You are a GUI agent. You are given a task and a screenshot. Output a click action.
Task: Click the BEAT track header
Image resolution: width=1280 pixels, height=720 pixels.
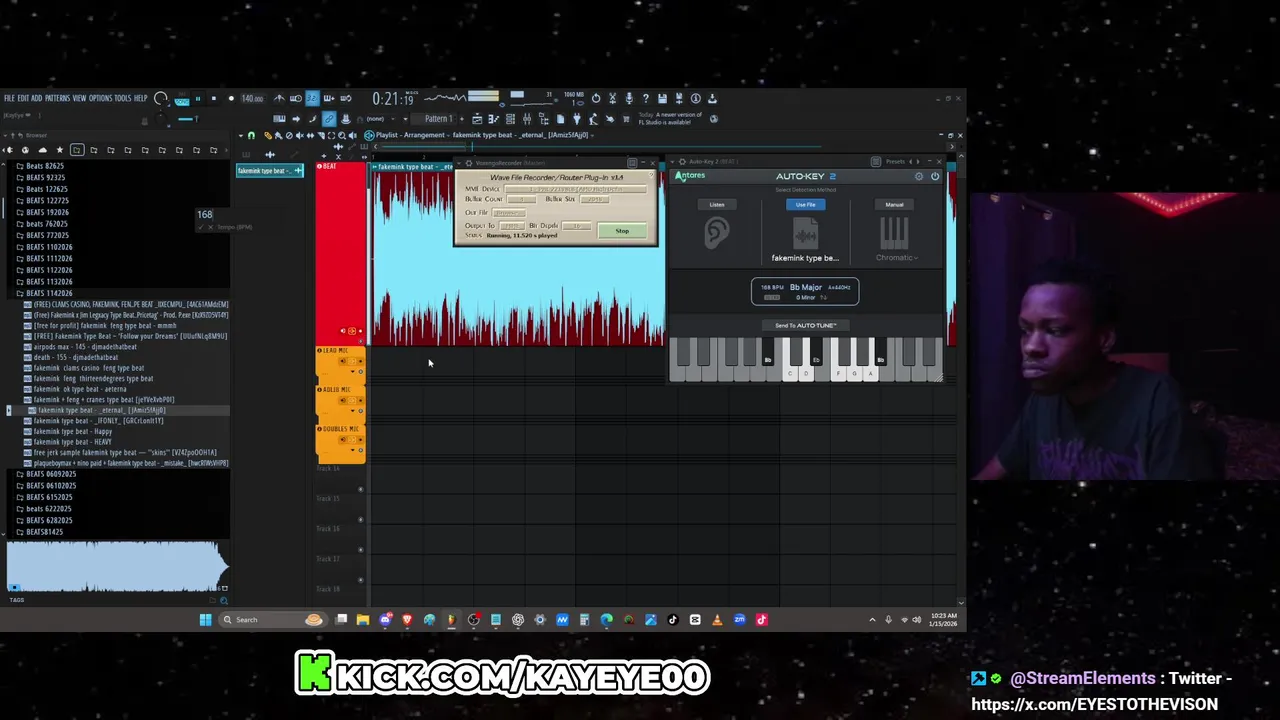click(341, 255)
